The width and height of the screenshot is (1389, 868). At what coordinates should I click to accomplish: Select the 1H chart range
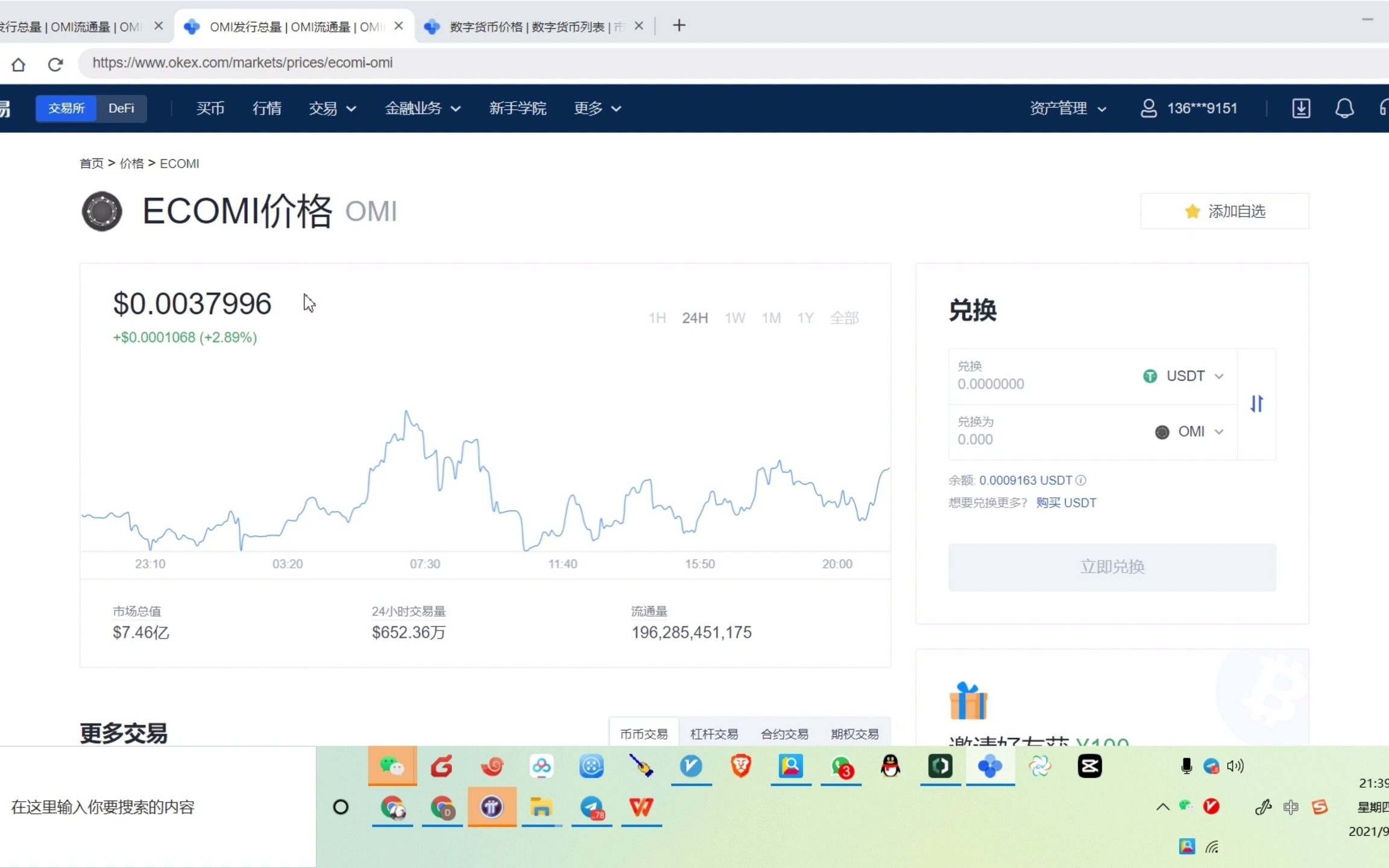tap(657, 318)
